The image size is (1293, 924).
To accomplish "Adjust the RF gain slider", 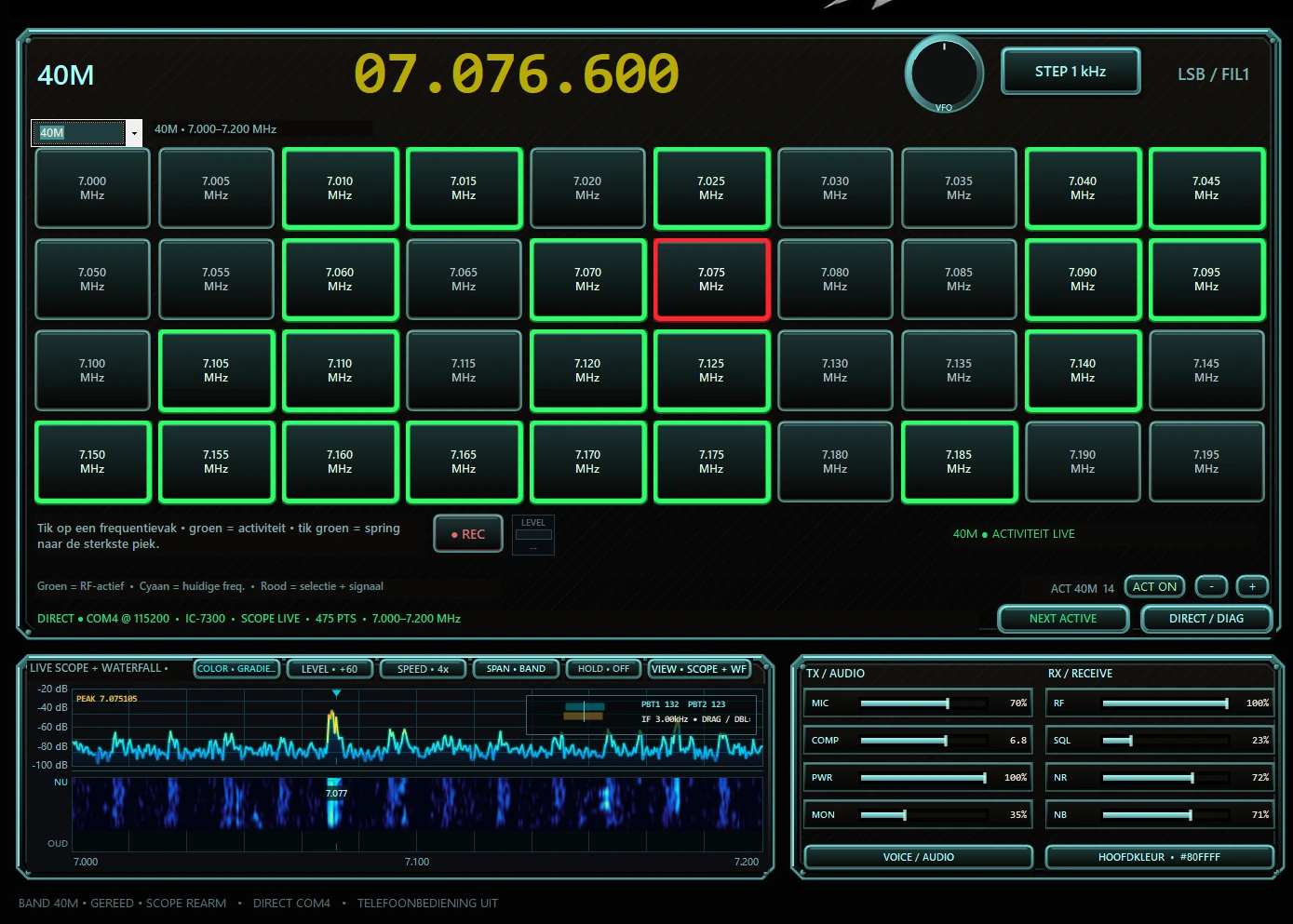I will [1165, 703].
